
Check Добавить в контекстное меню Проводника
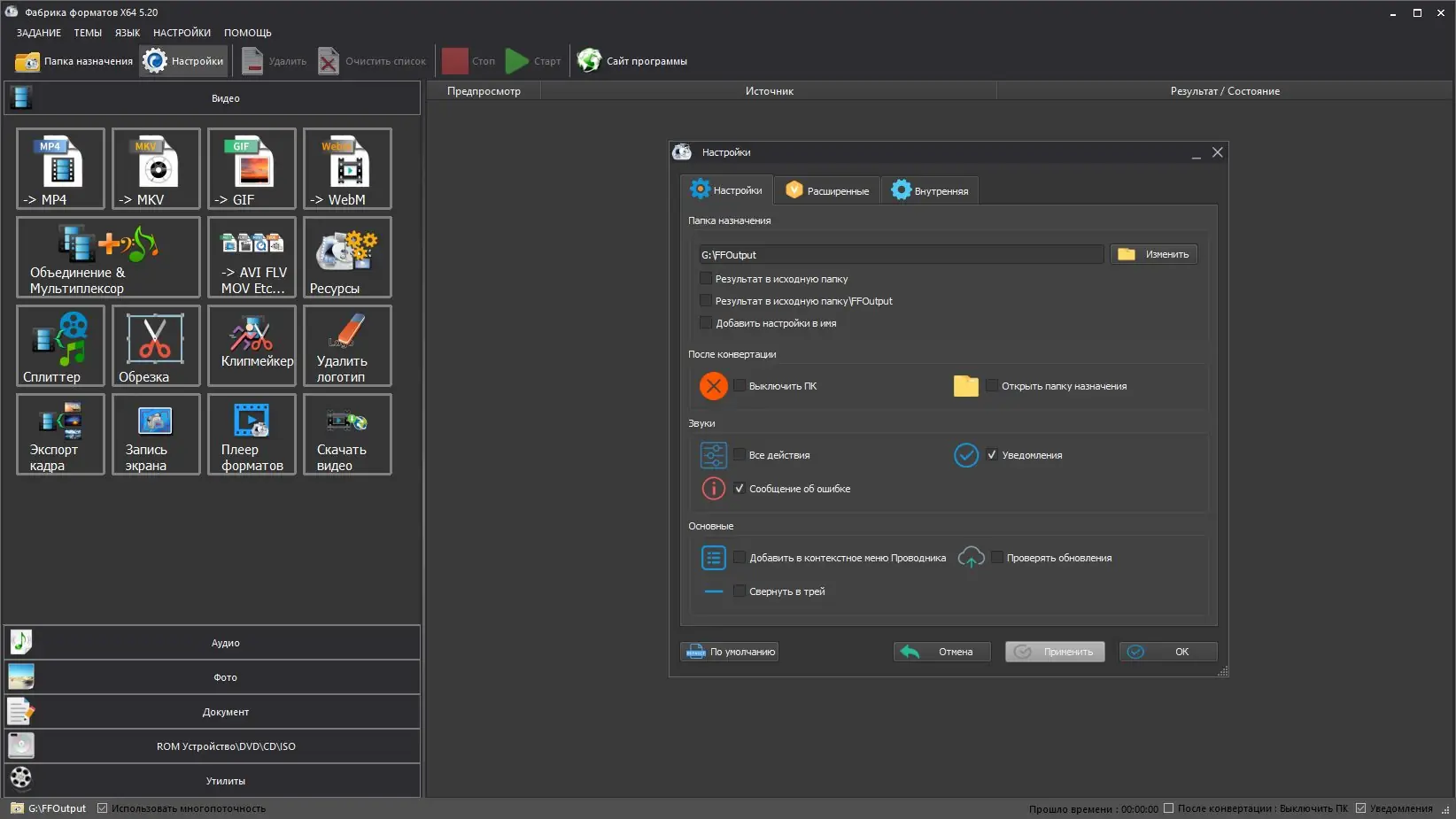(x=740, y=558)
